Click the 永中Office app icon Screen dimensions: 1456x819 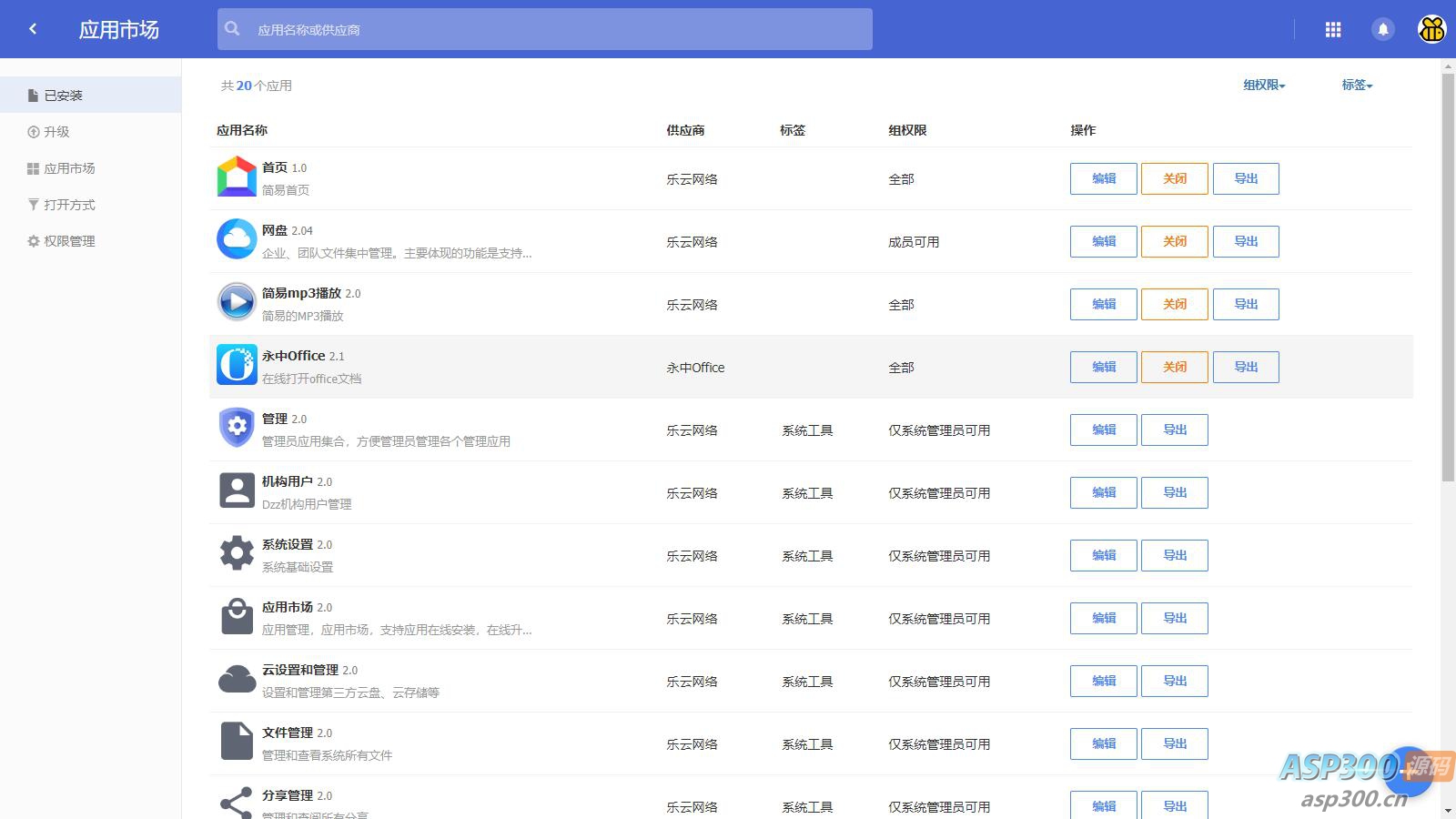click(237, 365)
